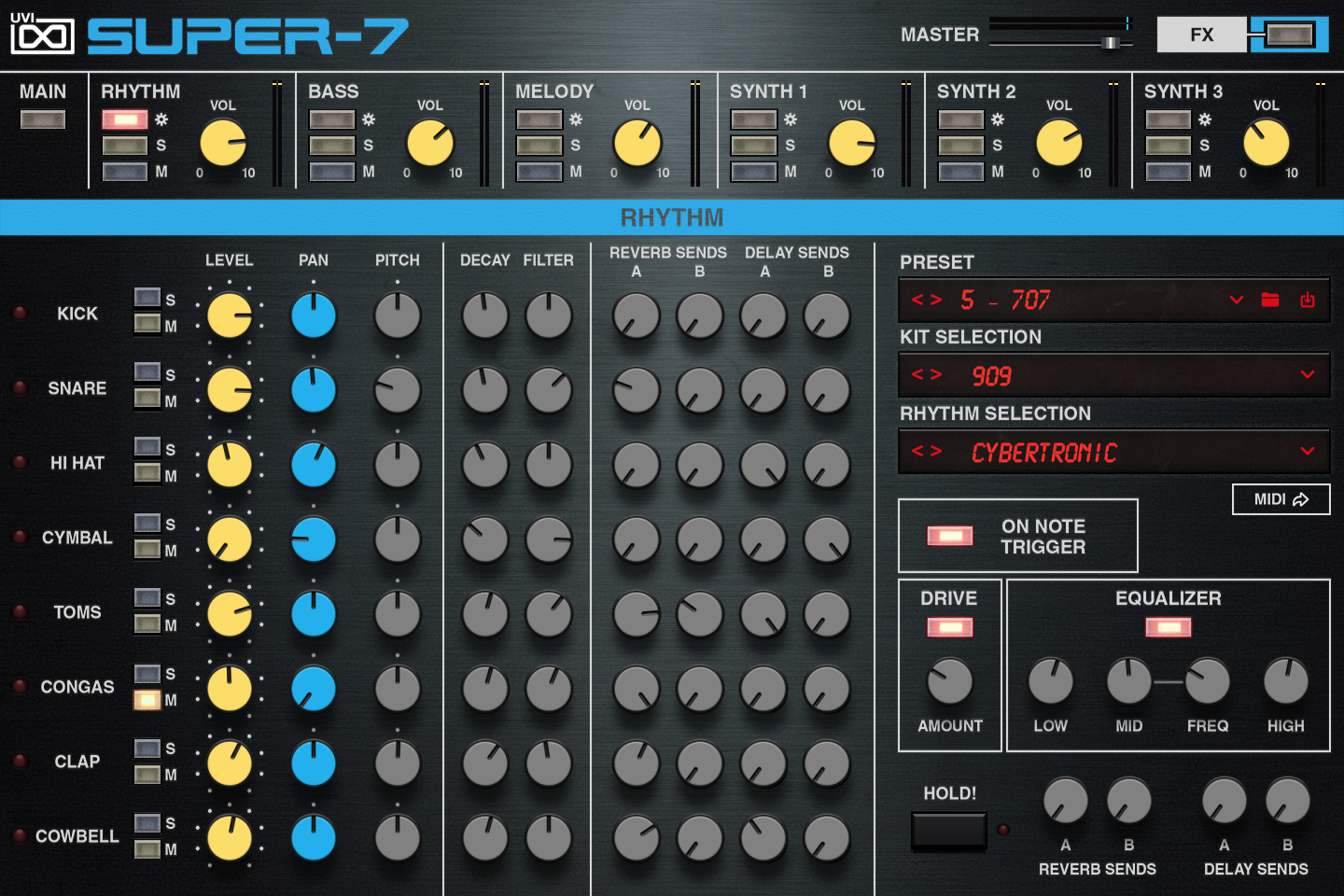Toggle the Main enable button
Image resolution: width=1344 pixels, height=896 pixels.
point(43,119)
